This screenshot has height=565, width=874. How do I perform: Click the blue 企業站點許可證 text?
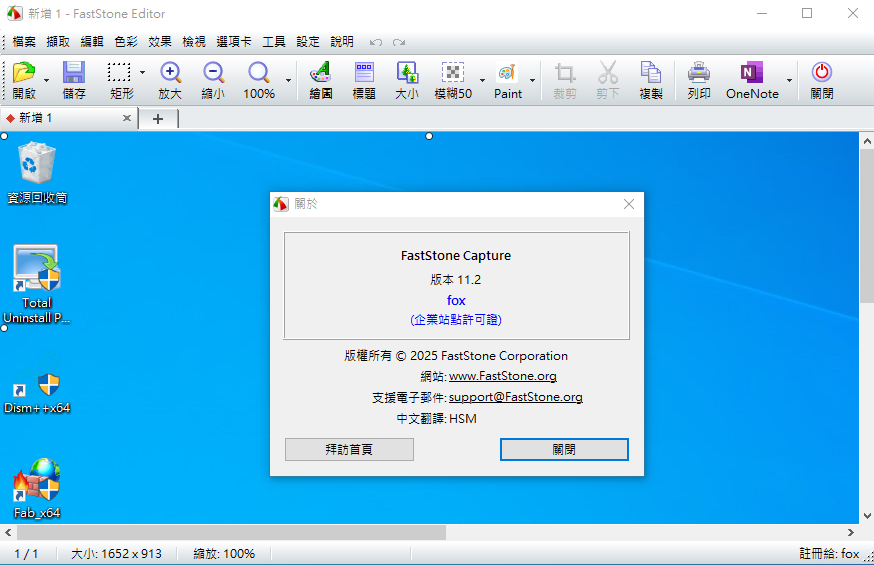456,320
